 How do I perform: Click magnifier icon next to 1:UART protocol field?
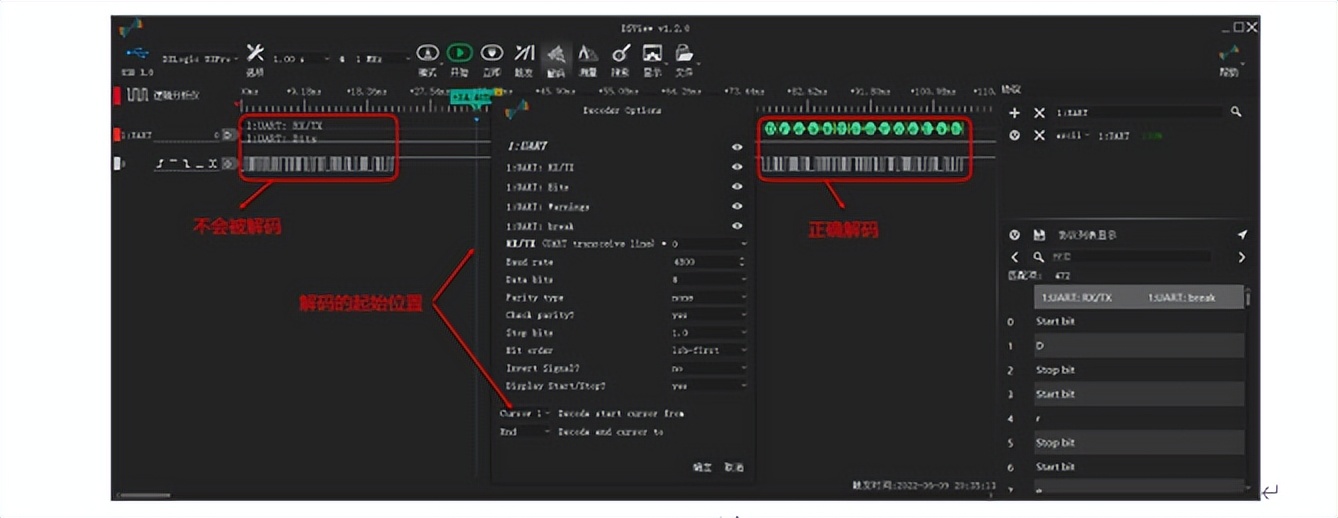tap(1236, 112)
